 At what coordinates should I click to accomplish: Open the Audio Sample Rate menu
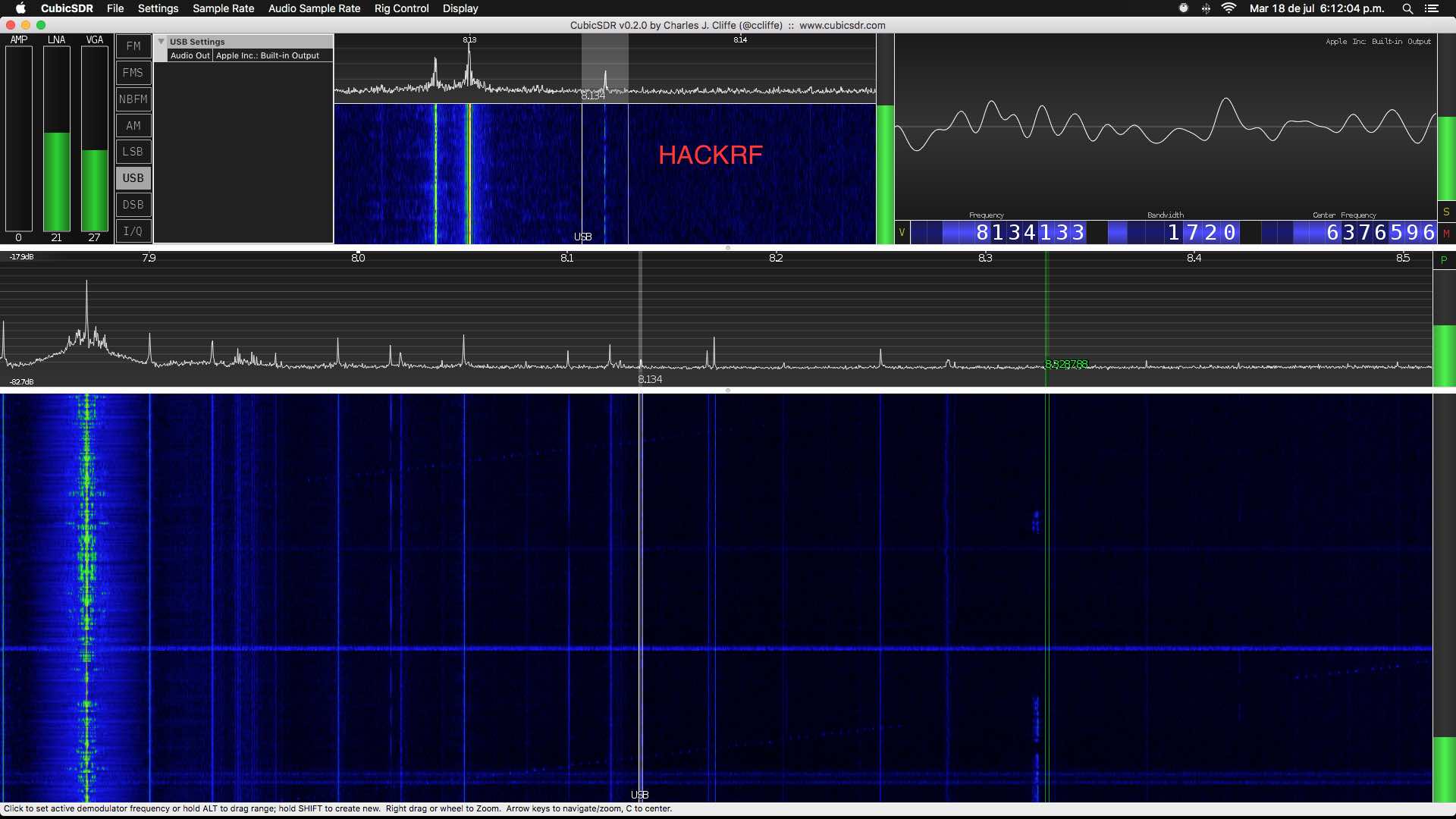click(314, 8)
